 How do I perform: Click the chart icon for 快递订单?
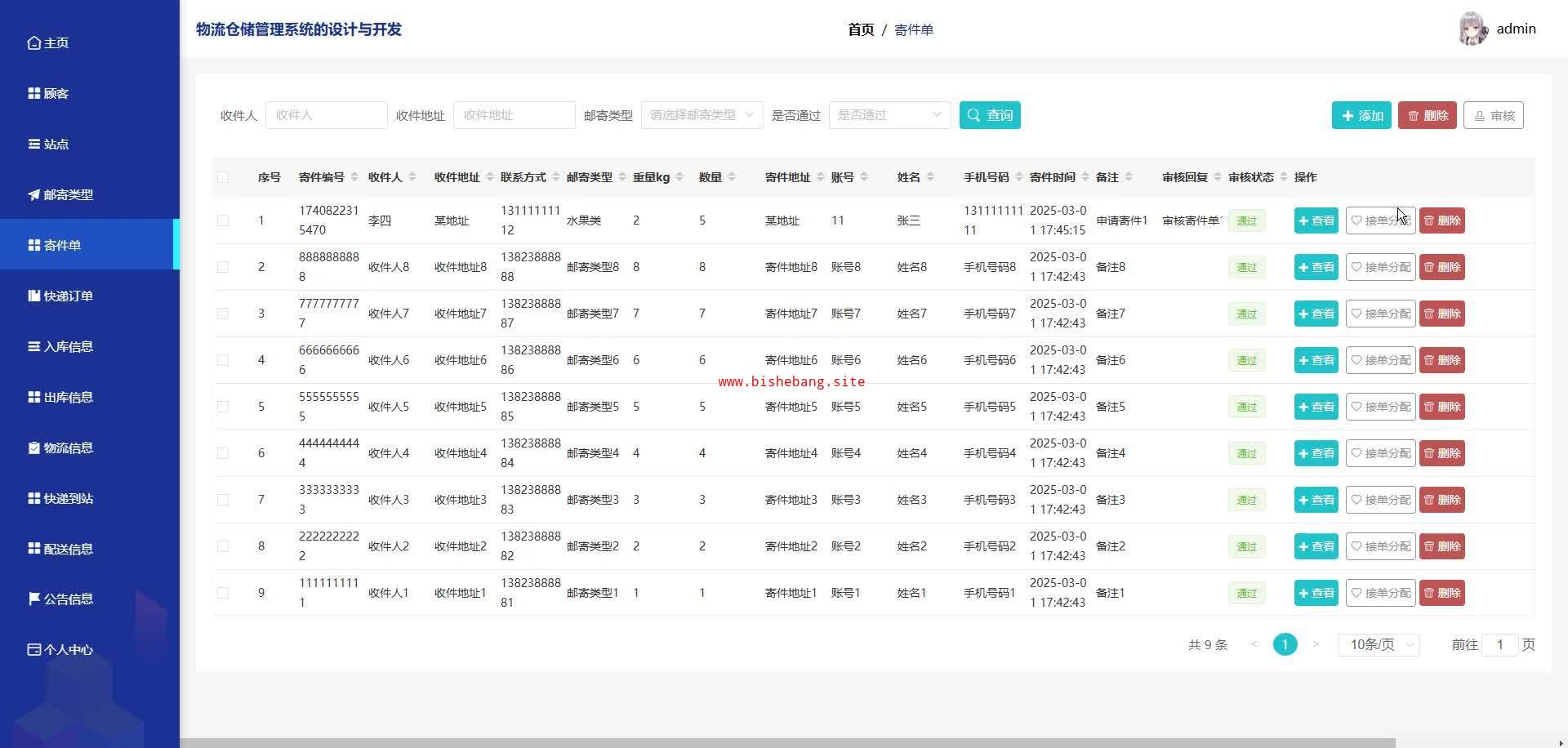pyautogui.click(x=33, y=296)
